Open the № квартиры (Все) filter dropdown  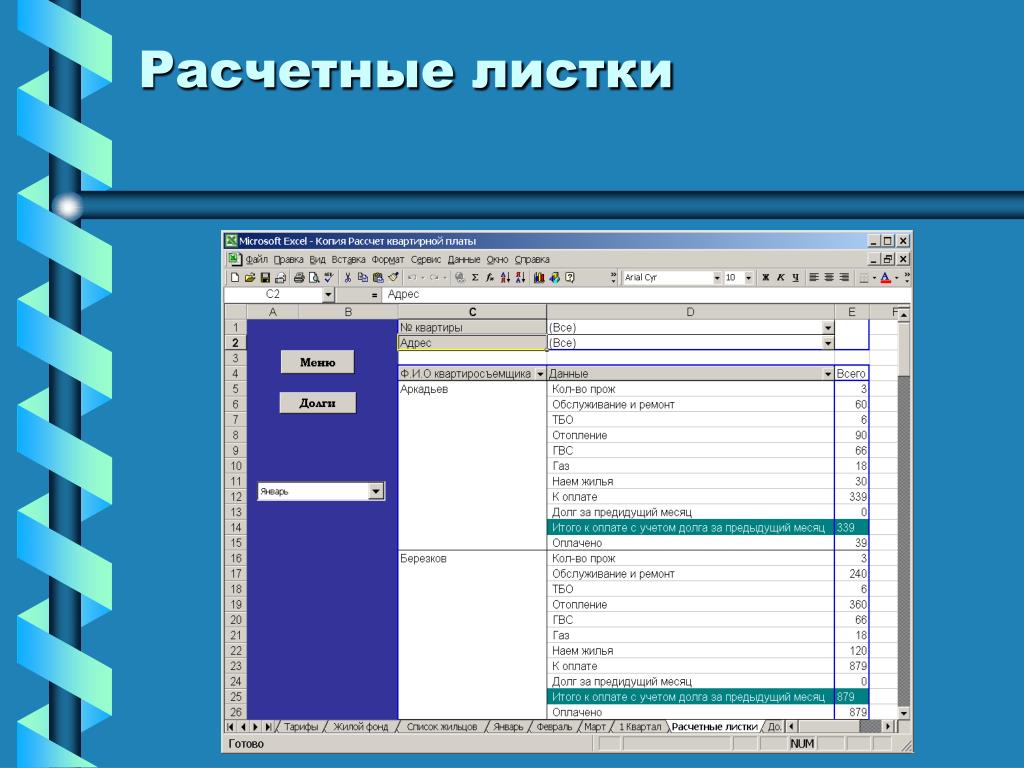tap(828, 327)
